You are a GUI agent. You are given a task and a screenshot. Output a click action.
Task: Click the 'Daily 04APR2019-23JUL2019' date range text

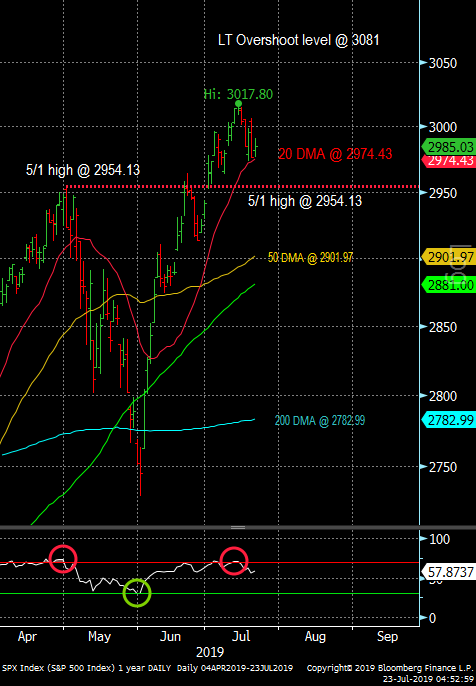(x=235, y=668)
